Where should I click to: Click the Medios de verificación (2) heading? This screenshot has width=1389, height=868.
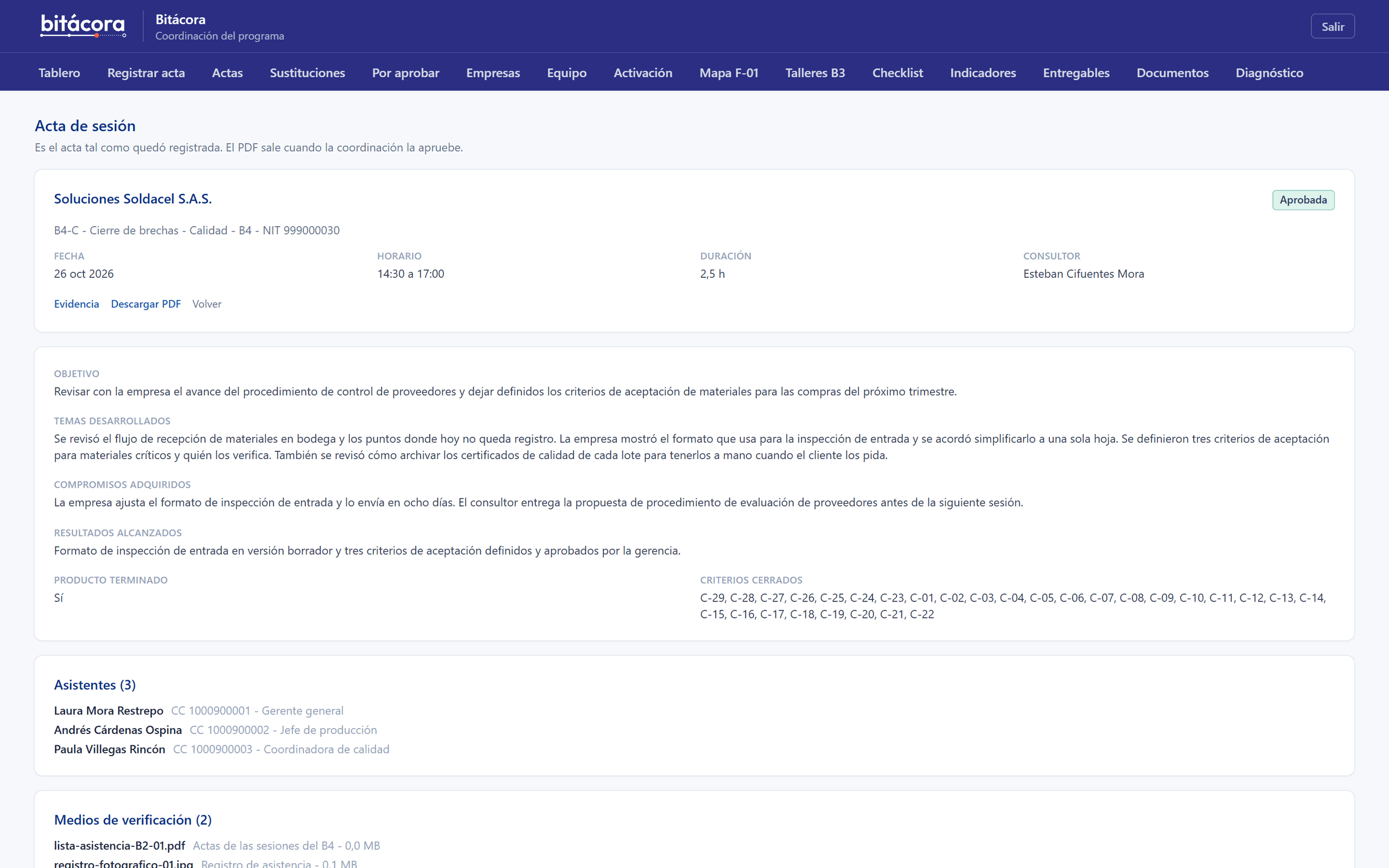pyautogui.click(x=132, y=820)
